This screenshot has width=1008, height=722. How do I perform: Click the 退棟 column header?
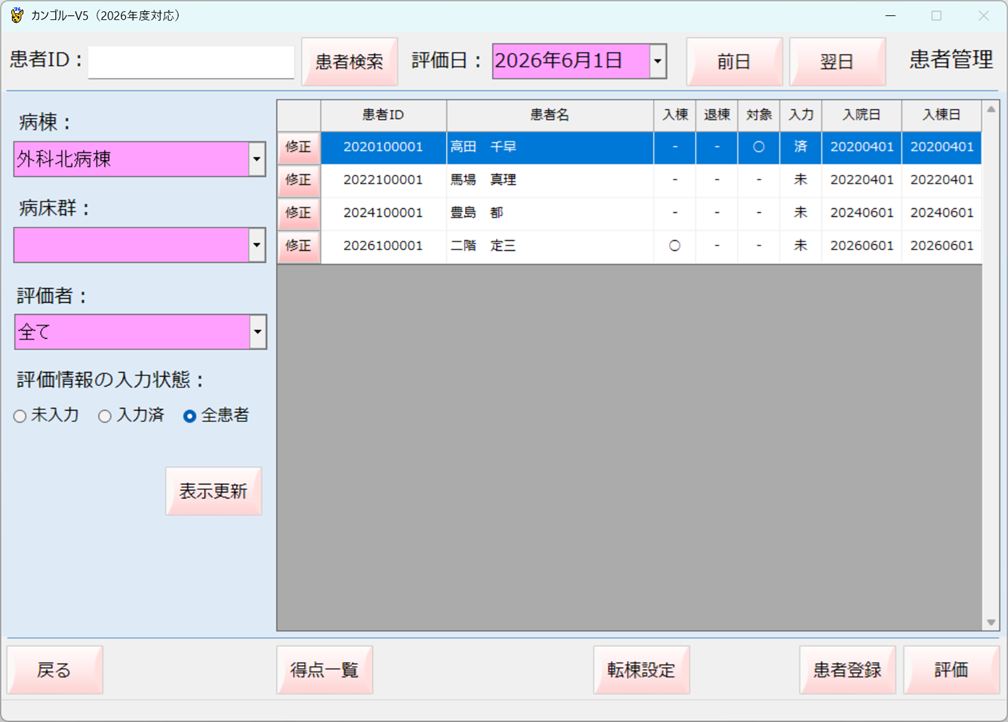[717, 115]
